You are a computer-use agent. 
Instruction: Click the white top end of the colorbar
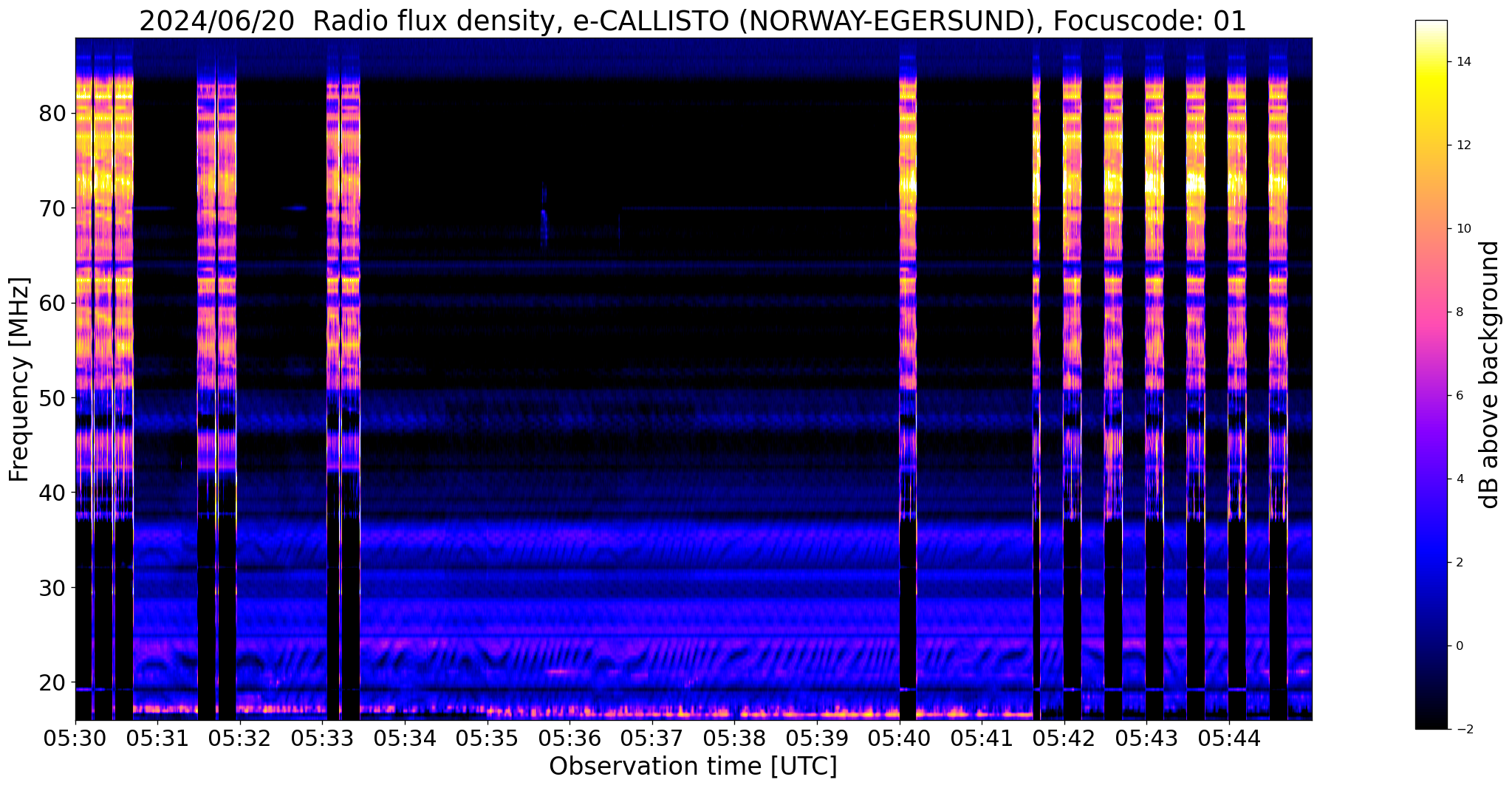[1431, 25]
